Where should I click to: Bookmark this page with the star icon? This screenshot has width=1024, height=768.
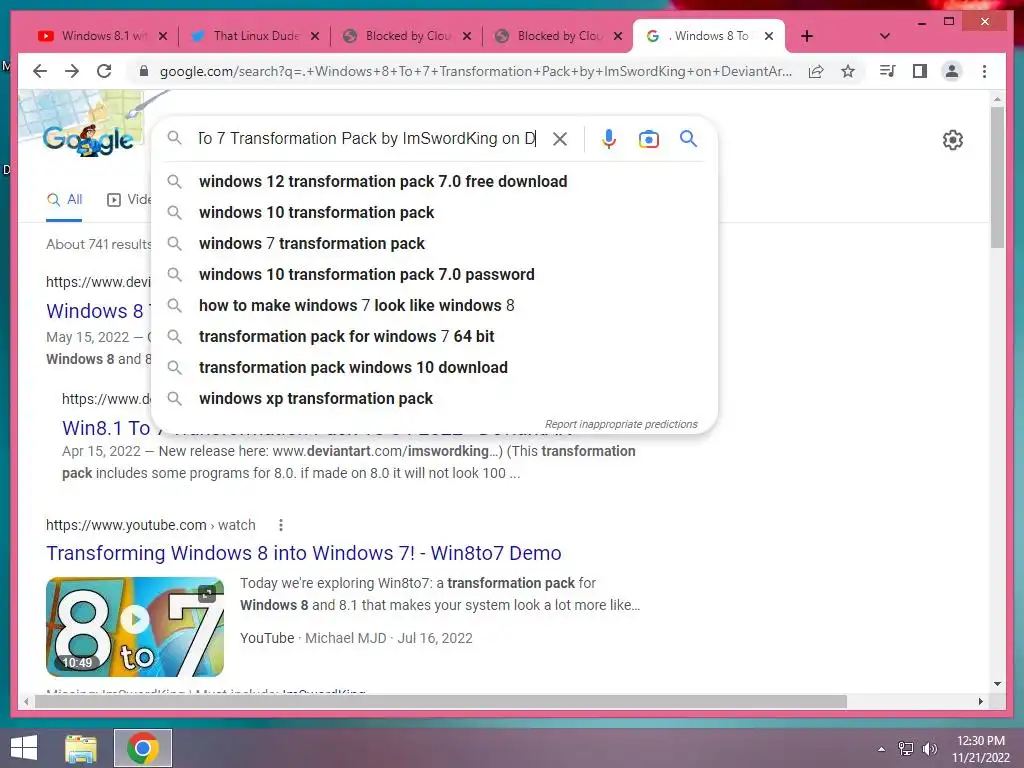click(x=848, y=71)
